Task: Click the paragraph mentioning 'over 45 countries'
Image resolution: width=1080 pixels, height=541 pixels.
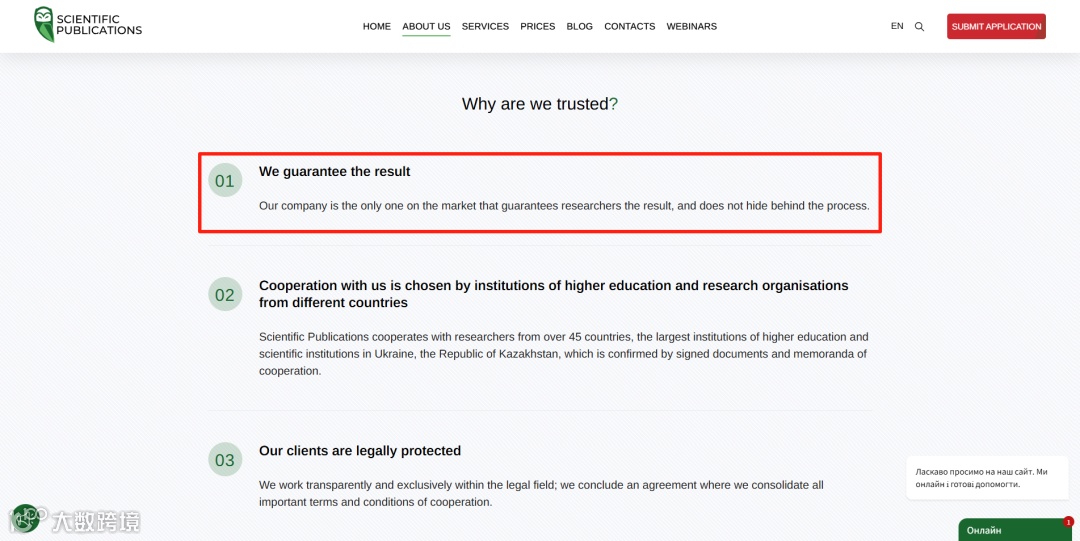Action: pos(564,354)
